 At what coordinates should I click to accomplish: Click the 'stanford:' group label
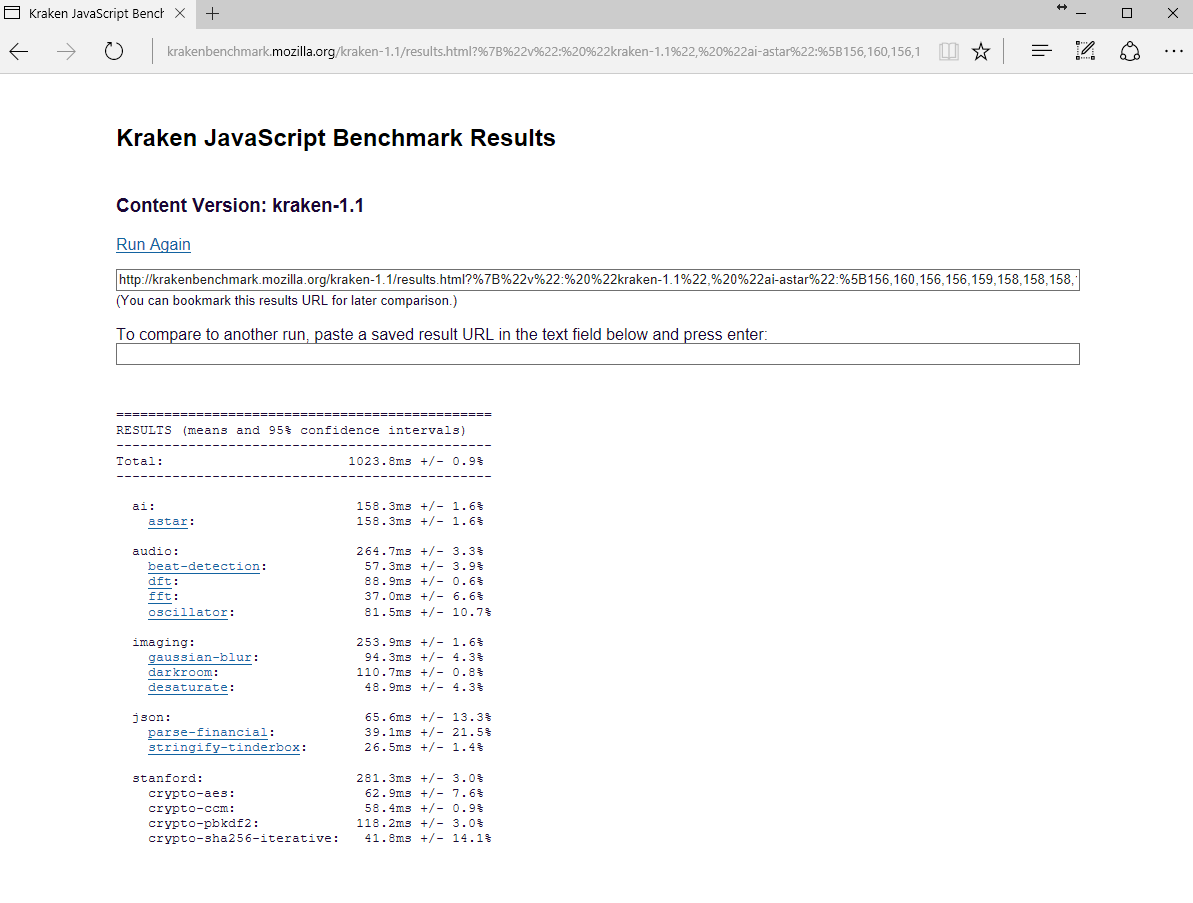(167, 778)
